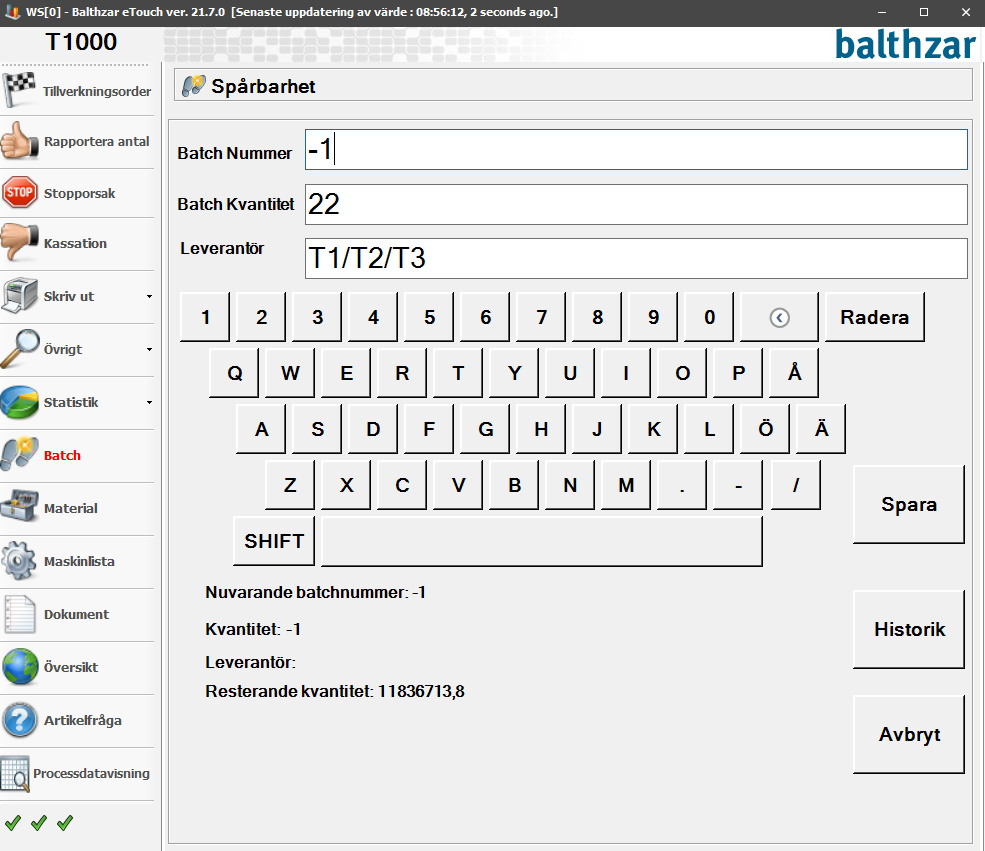Tap the Z key
985x851 pixels.
pos(290,485)
